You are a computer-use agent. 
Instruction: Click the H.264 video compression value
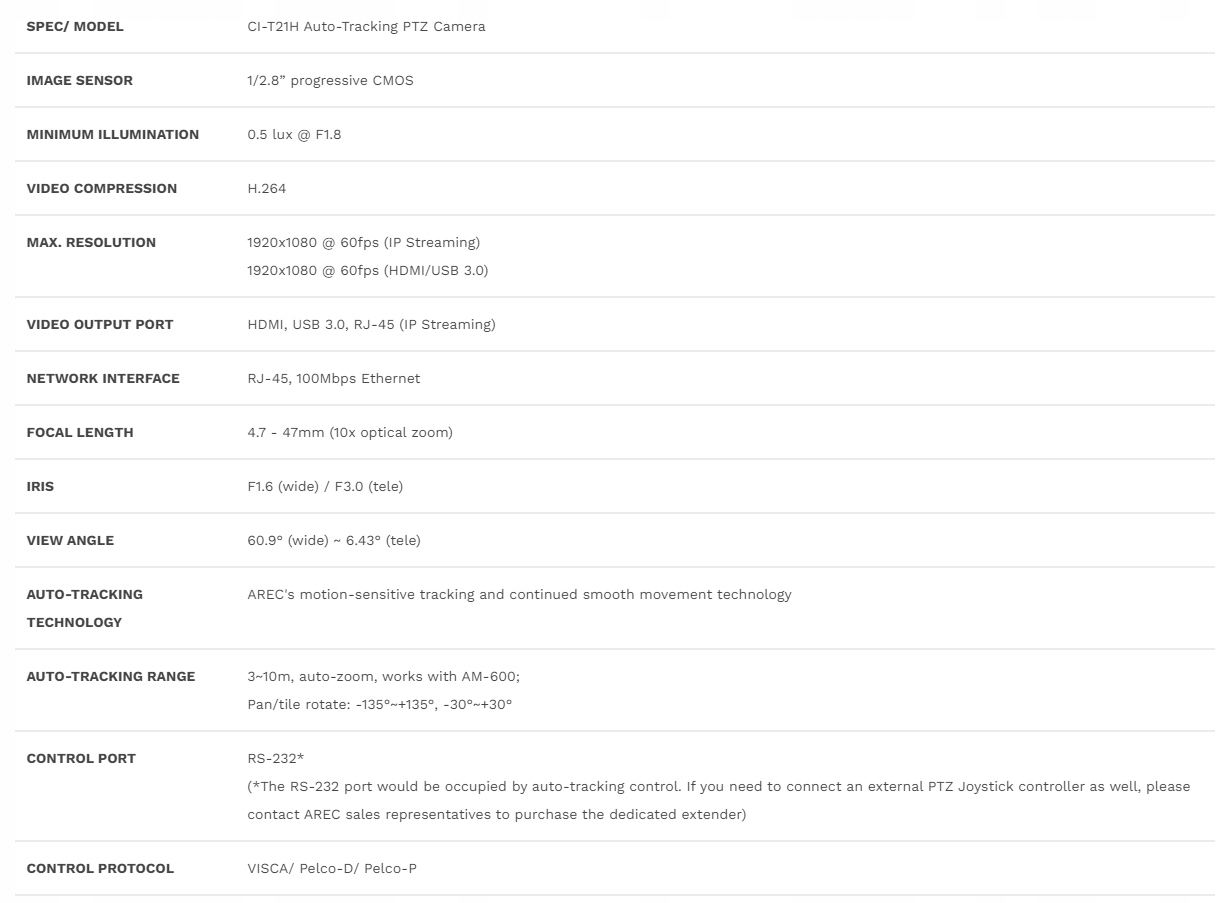coord(267,188)
